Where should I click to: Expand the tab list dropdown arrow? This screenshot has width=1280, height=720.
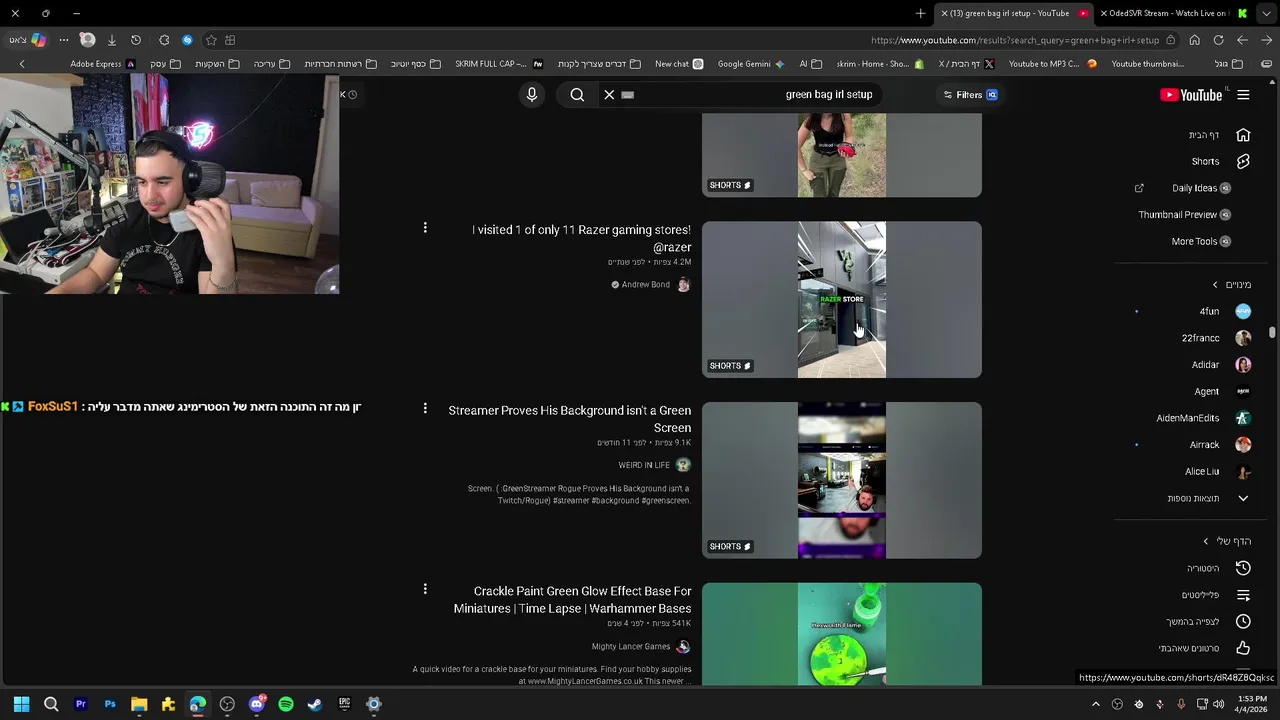tap(1267, 13)
